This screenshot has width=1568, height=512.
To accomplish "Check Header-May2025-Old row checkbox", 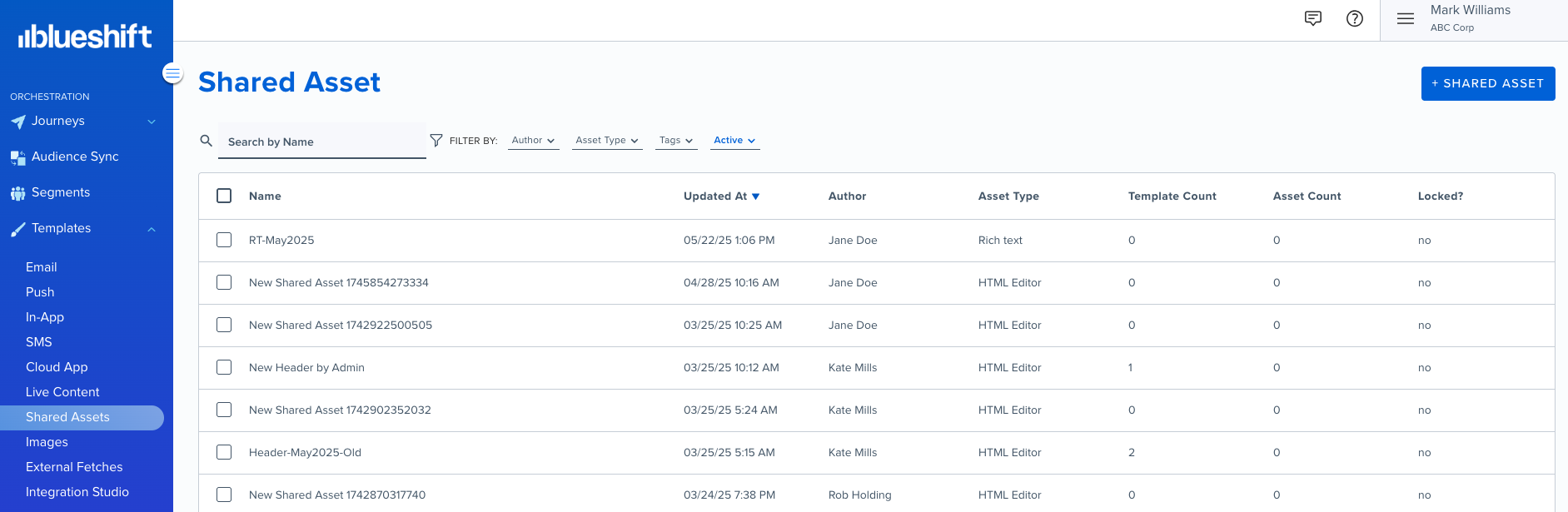I will [x=224, y=452].
